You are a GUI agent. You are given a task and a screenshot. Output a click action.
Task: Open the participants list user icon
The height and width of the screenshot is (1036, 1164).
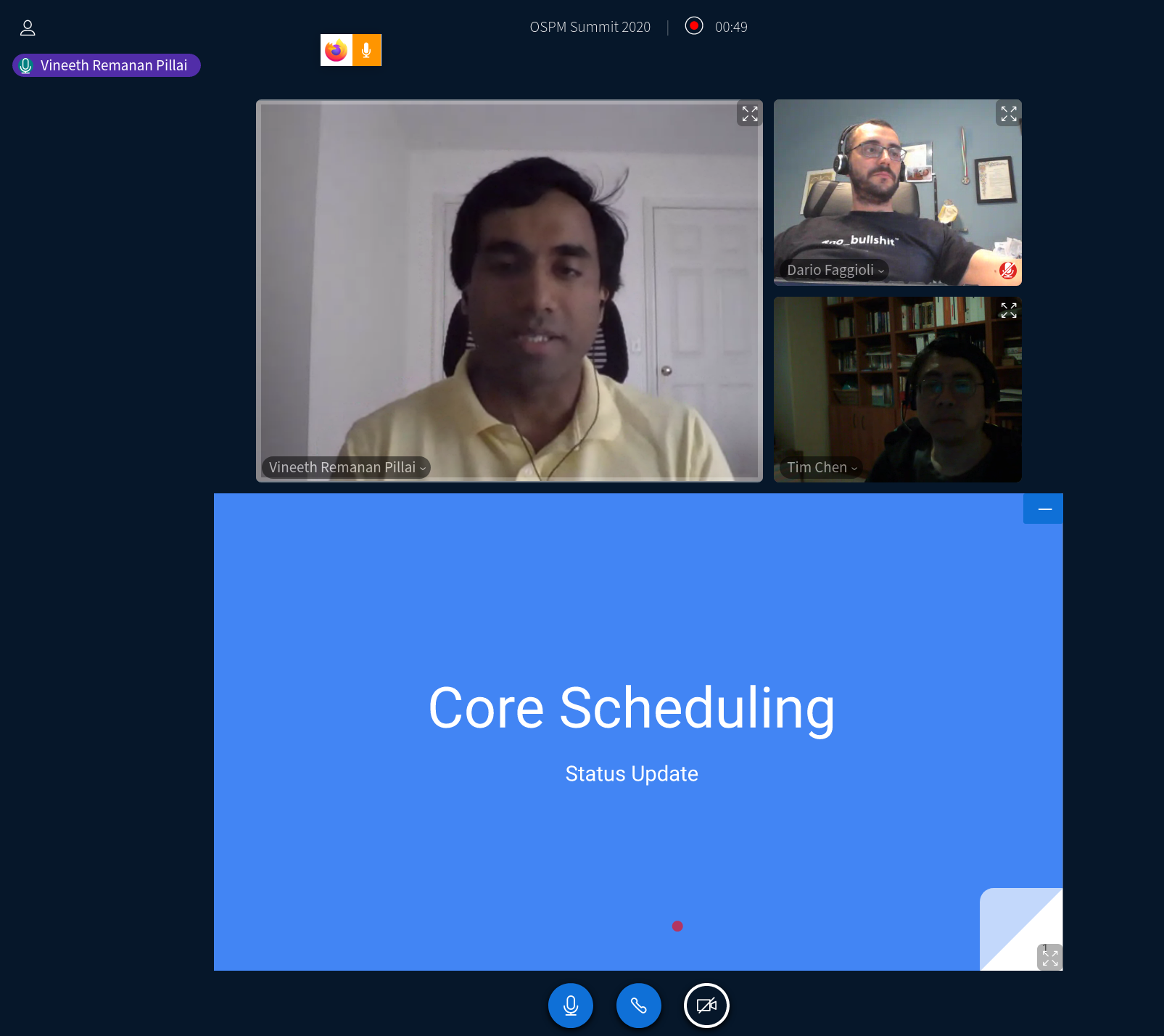[x=28, y=28]
